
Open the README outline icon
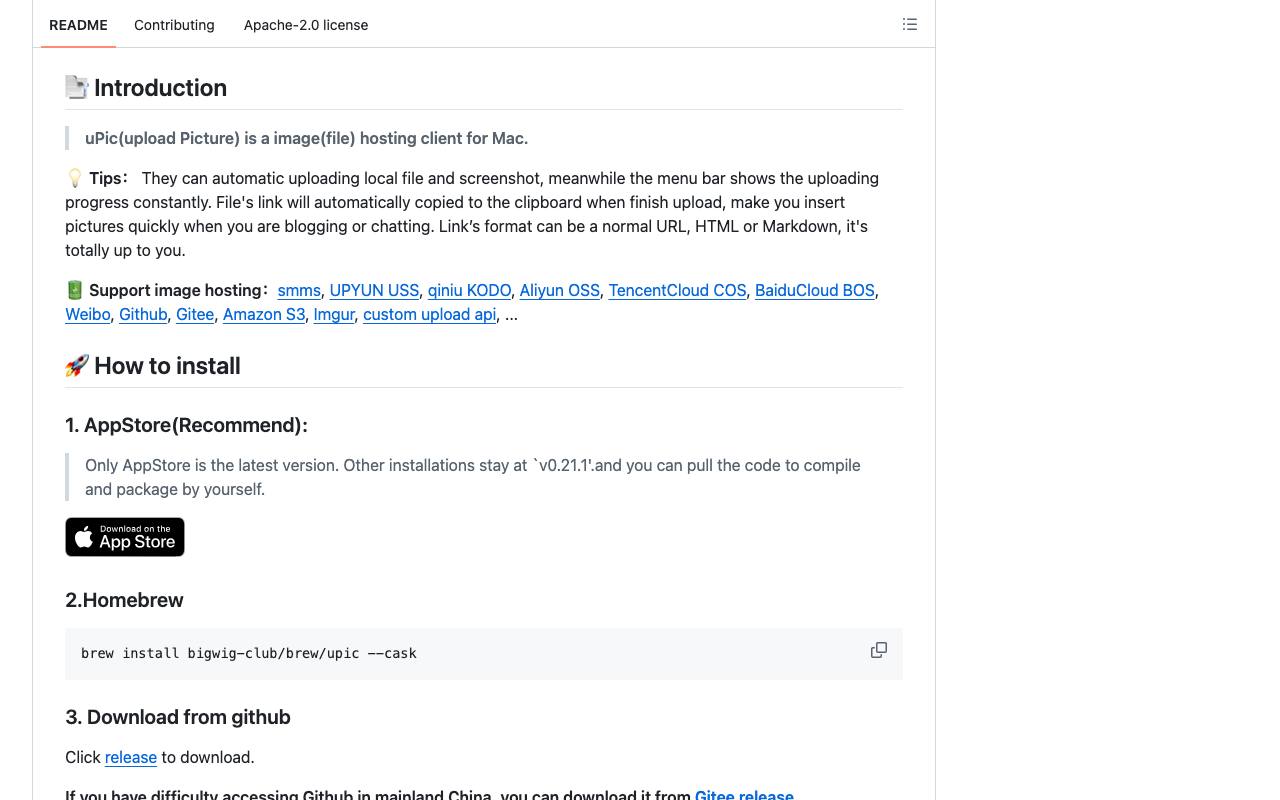point(909,24)
